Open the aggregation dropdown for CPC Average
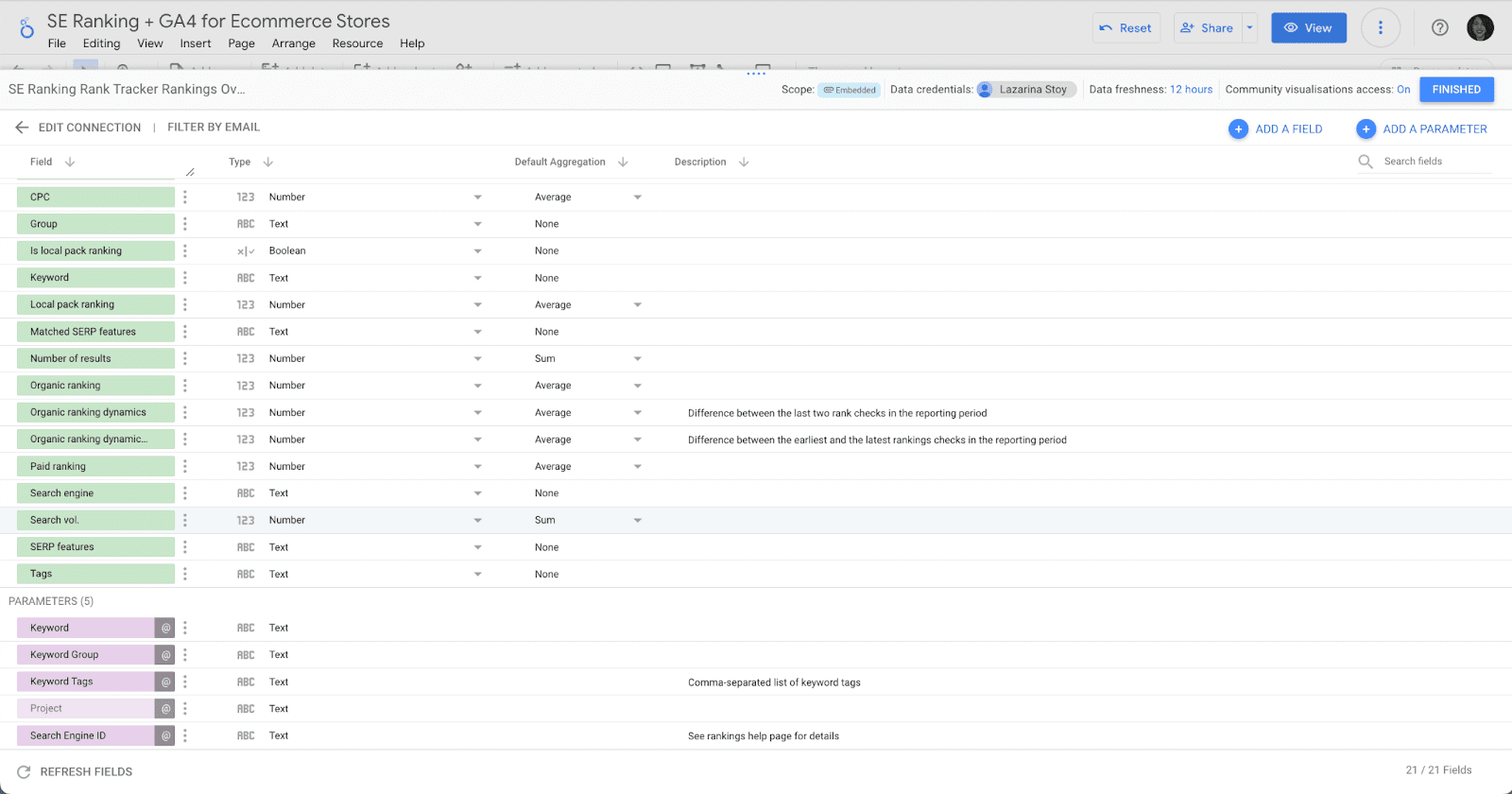1512x794 pixels. click(x=638, y=198)
